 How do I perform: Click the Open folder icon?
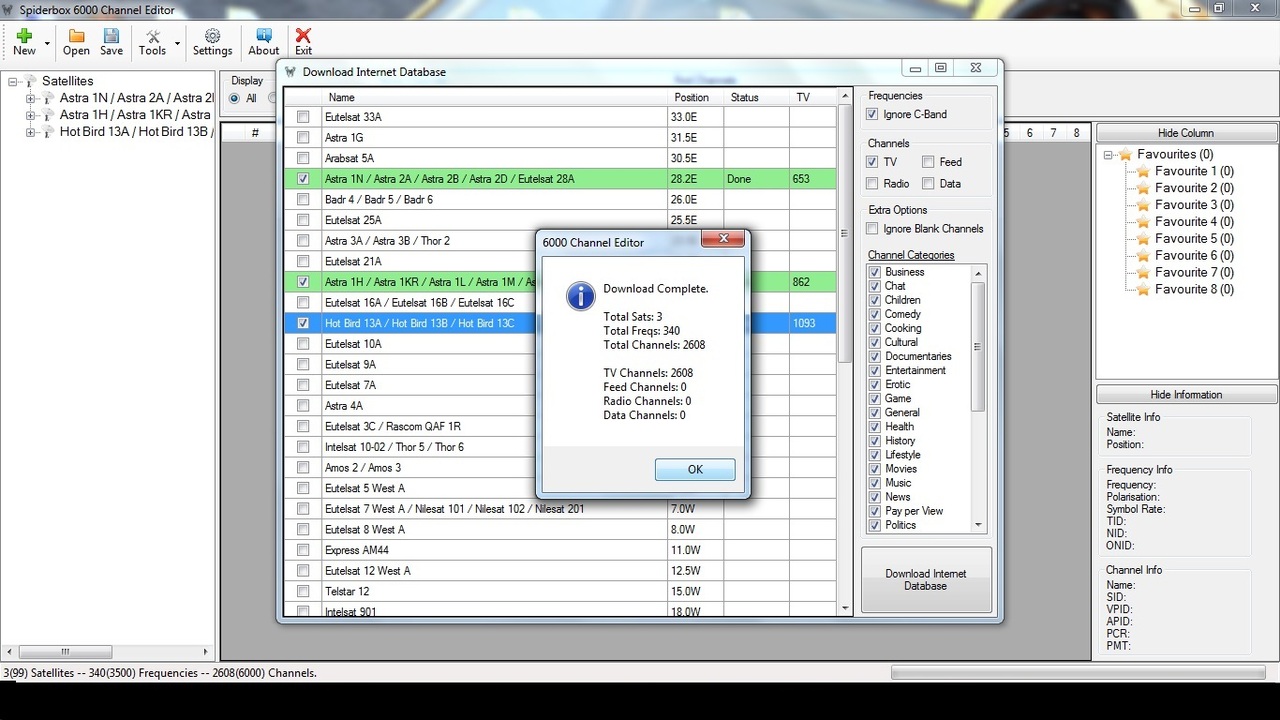(x=76, y=35)
